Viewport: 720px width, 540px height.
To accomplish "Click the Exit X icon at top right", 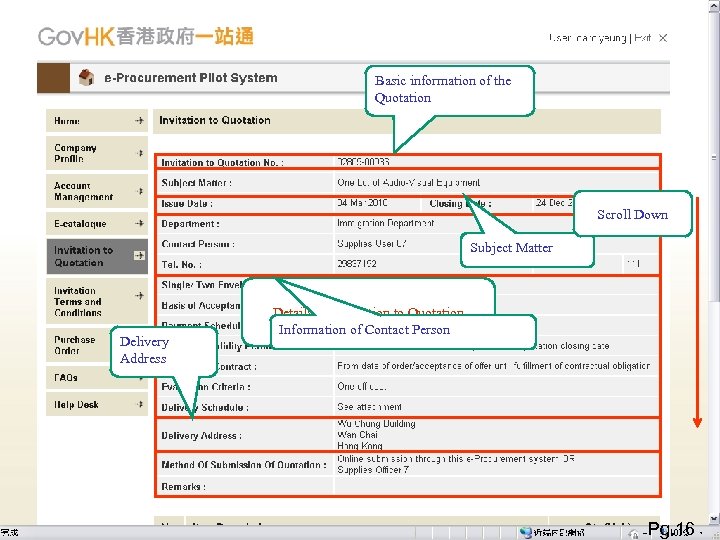I will [x=663, y=38].
